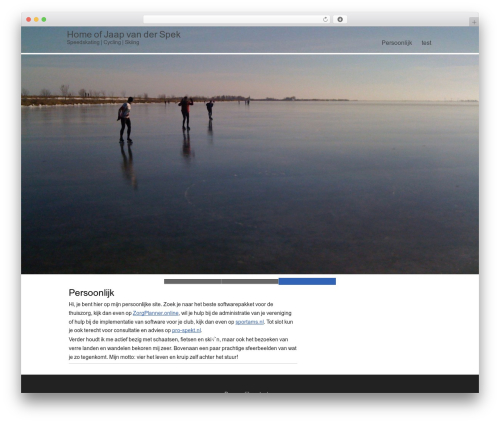Open the downloads icon beside the address bar

coord(340,19)
